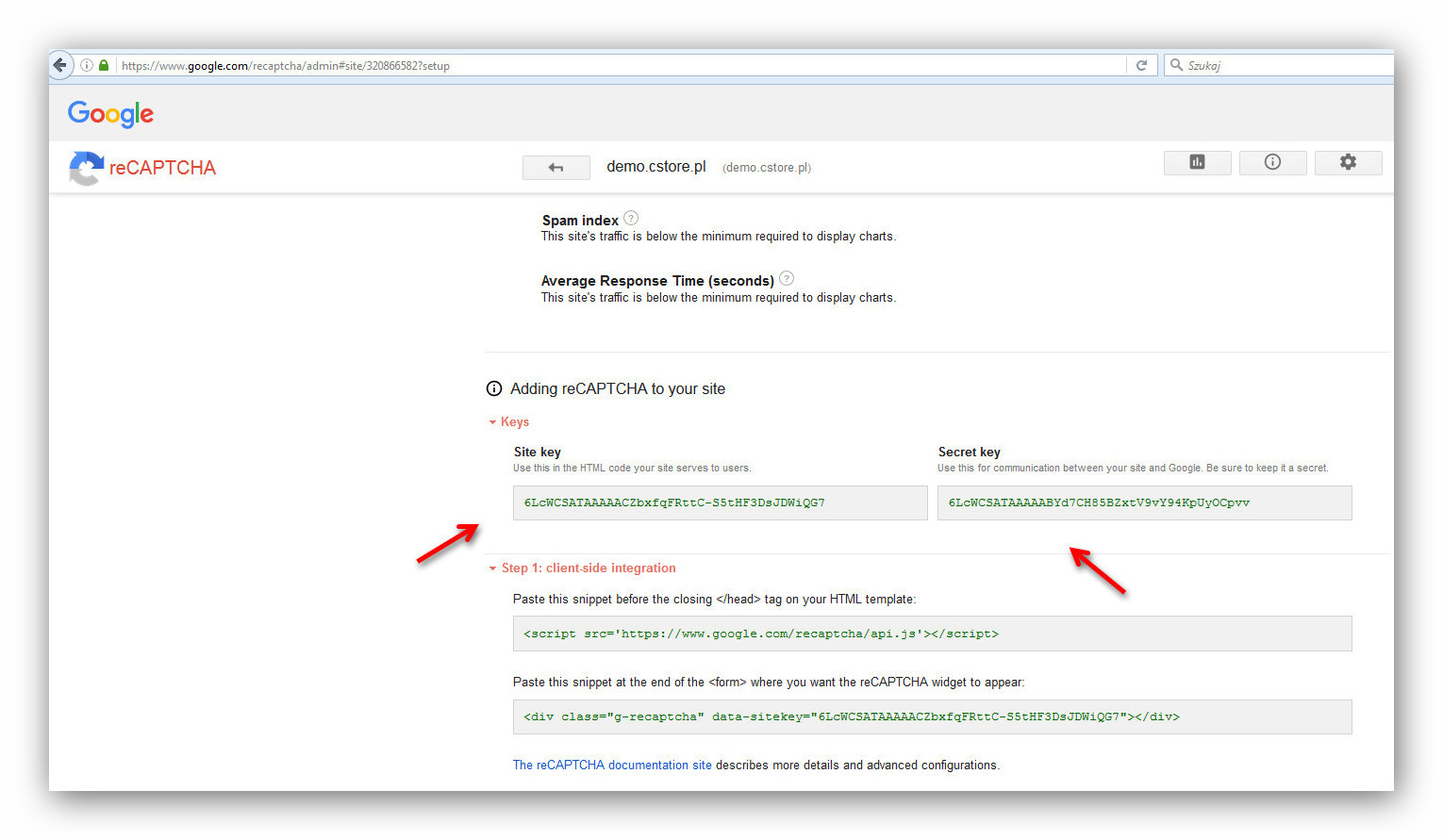This screenshot has width=1443, height=840.
Task: Click the script tag snippet box
Action: [932, 634]
